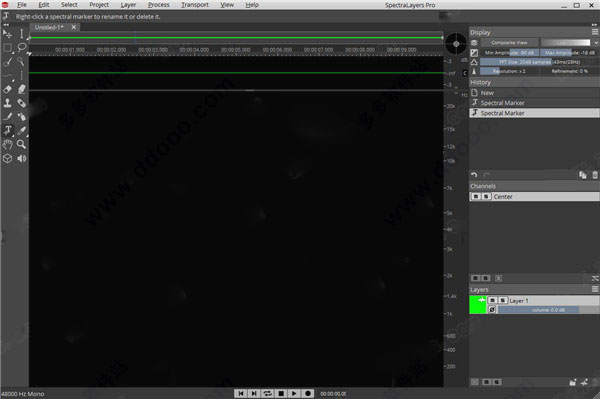Expand the color map dropdown arrow

pos(596,42)
